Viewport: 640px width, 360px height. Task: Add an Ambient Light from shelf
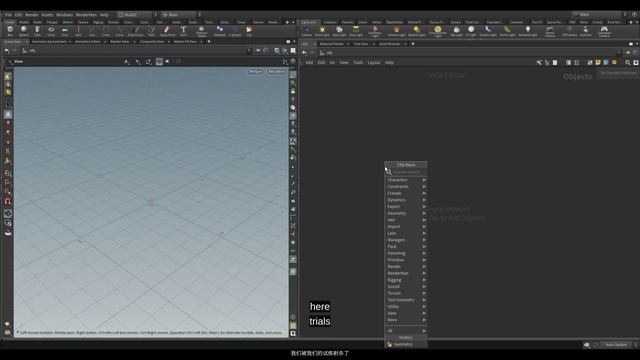tap(528, 31)
